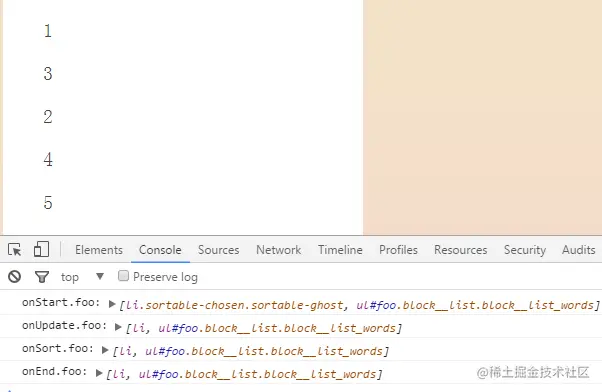Clear the console log
Viewport: 602px width, 392px height.
click(15, 276)
